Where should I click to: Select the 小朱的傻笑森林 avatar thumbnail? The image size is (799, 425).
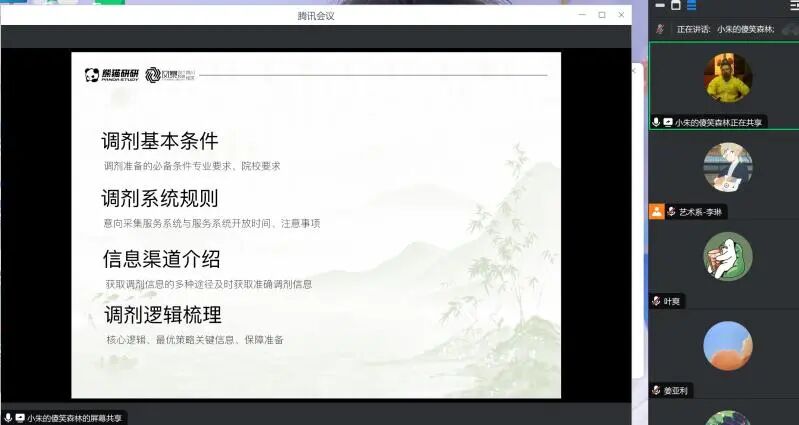(x=727, y=78)
